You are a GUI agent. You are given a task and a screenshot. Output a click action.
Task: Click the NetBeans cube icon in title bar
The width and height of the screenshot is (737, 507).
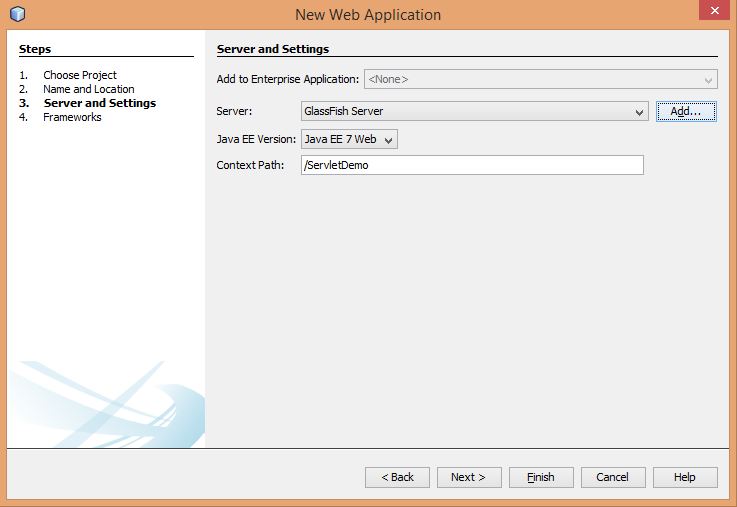(x=17, y=14)
